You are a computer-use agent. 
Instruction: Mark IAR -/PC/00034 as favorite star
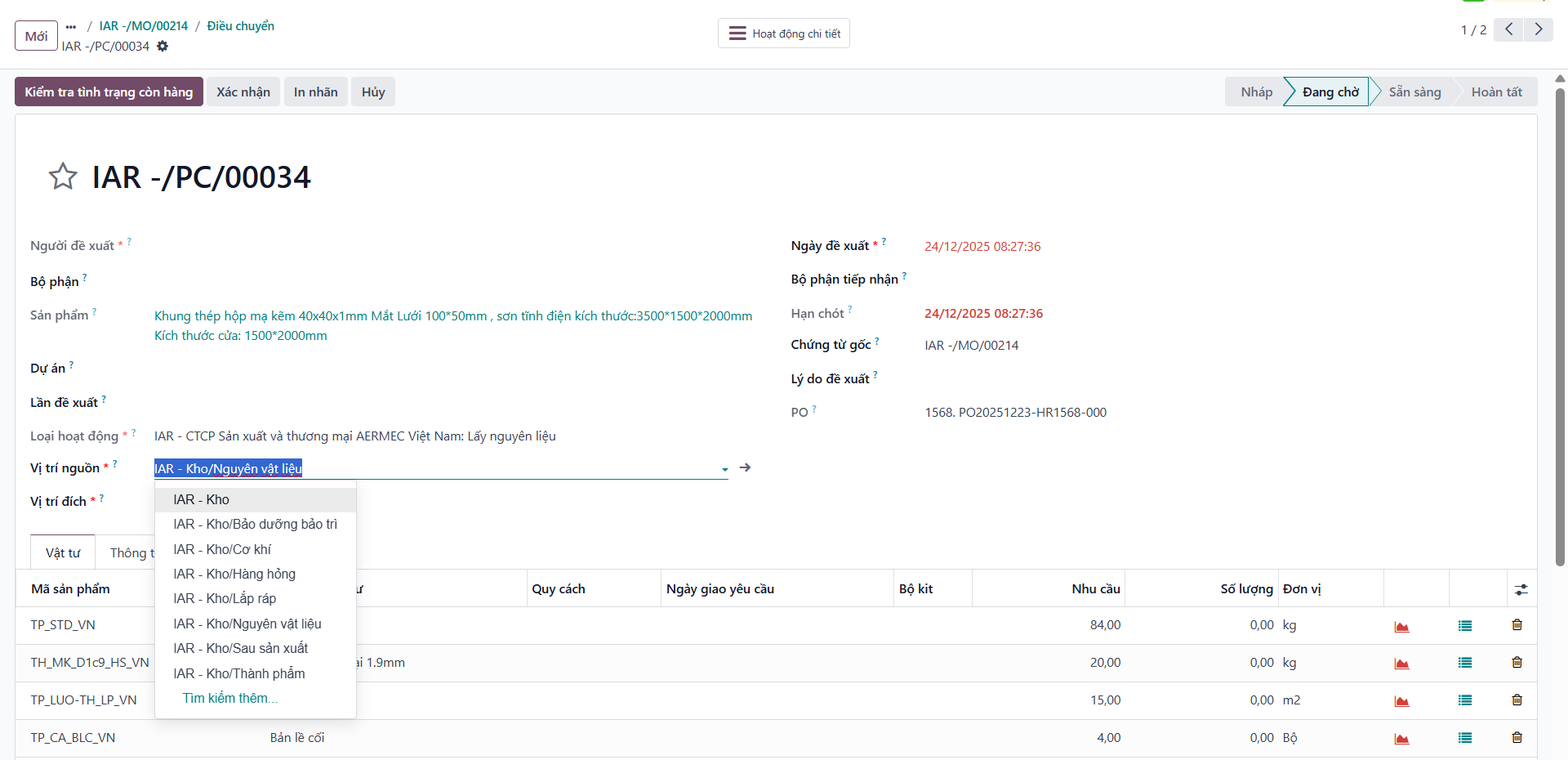point(63,177)
